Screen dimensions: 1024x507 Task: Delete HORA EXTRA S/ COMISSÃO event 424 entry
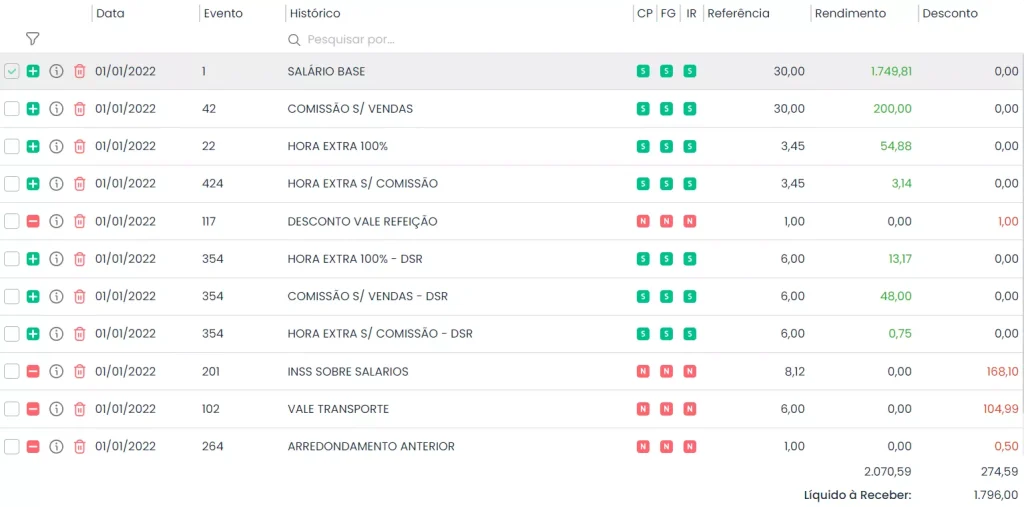tap(79, 184)
